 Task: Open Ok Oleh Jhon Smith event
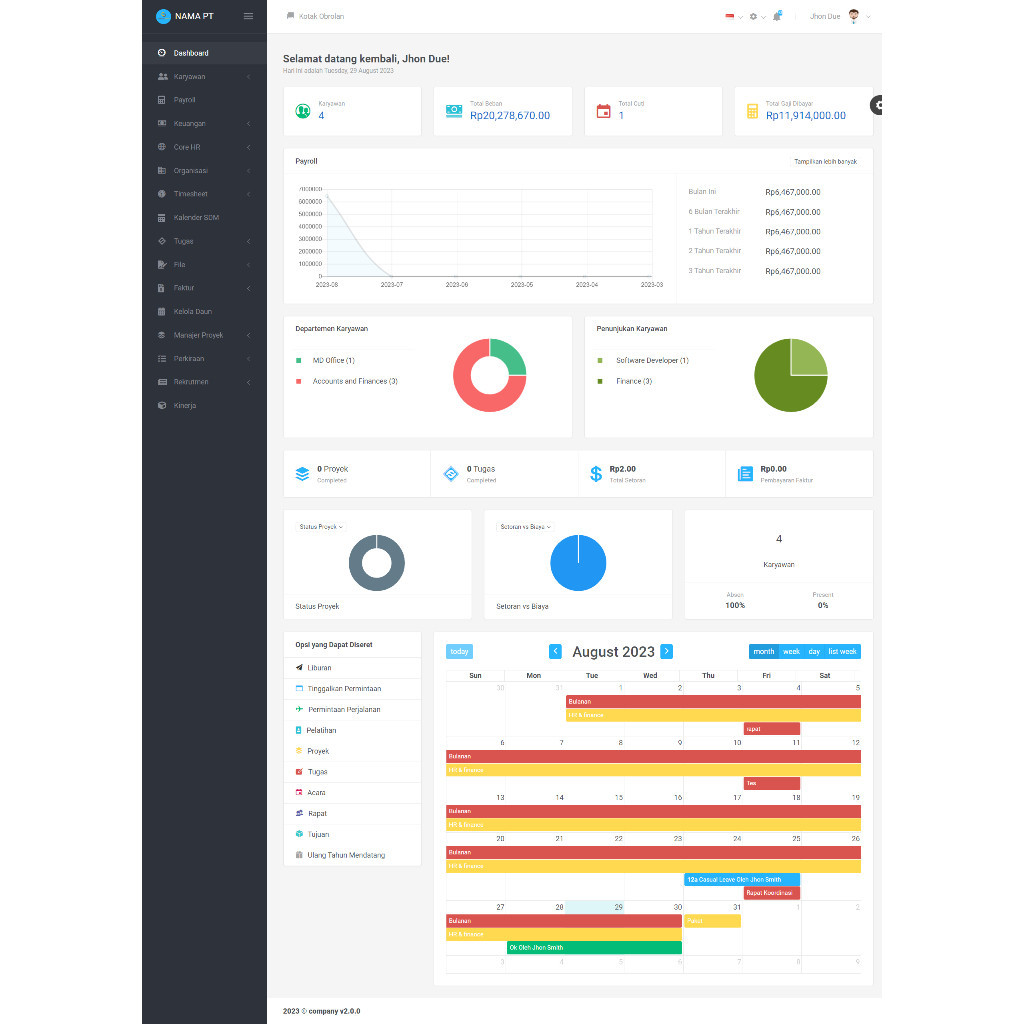[x=594, y=948]
